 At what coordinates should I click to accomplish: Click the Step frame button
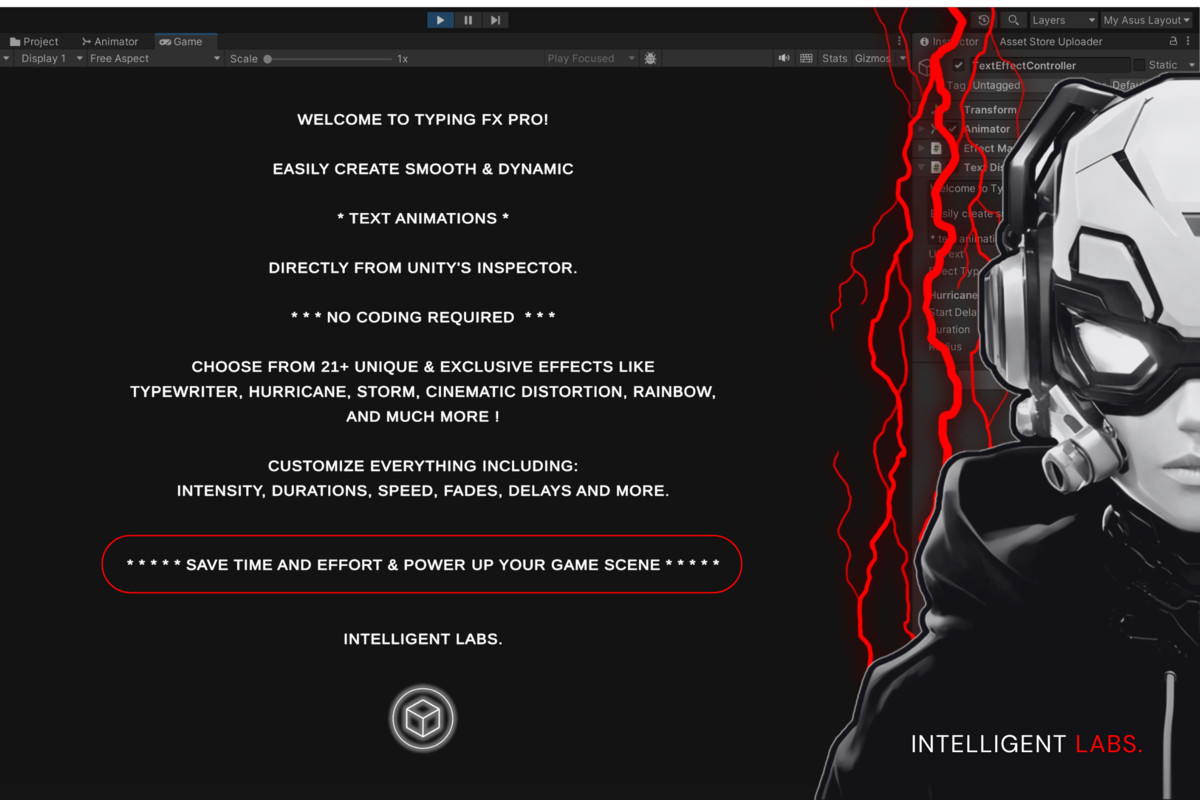[x=495, y=20]
